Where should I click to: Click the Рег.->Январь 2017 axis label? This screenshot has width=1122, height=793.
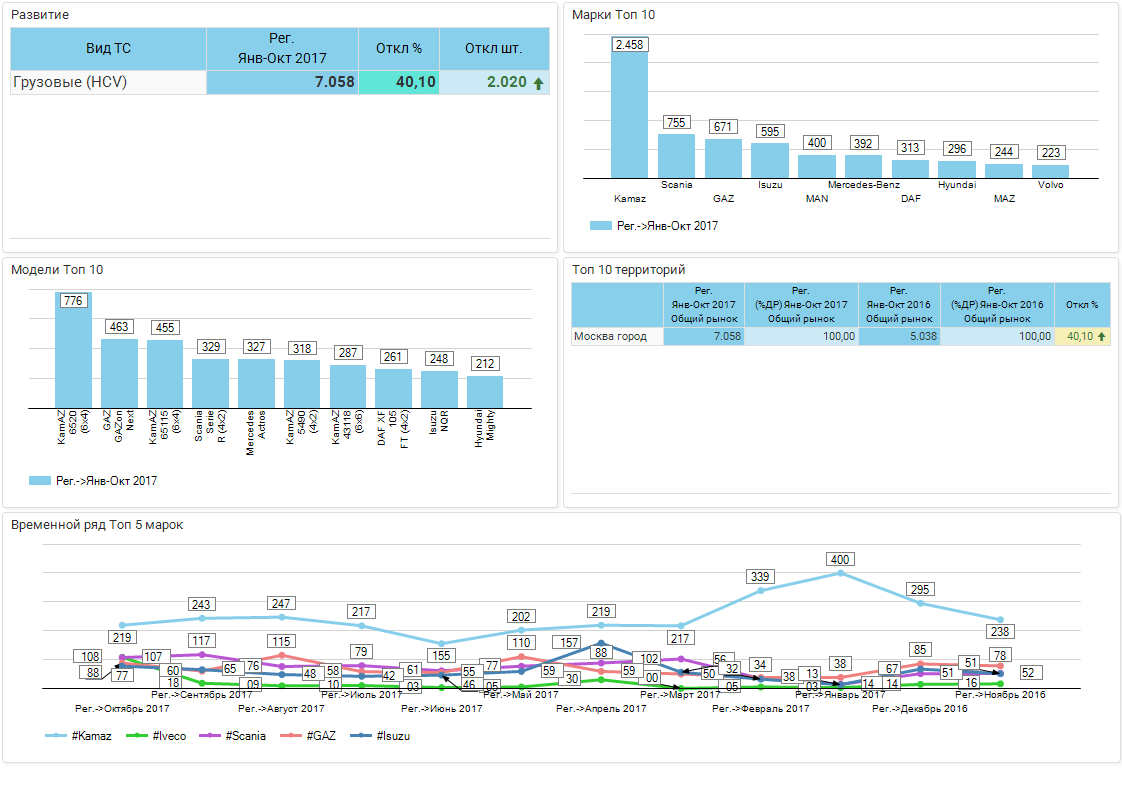tap(840, 694)
